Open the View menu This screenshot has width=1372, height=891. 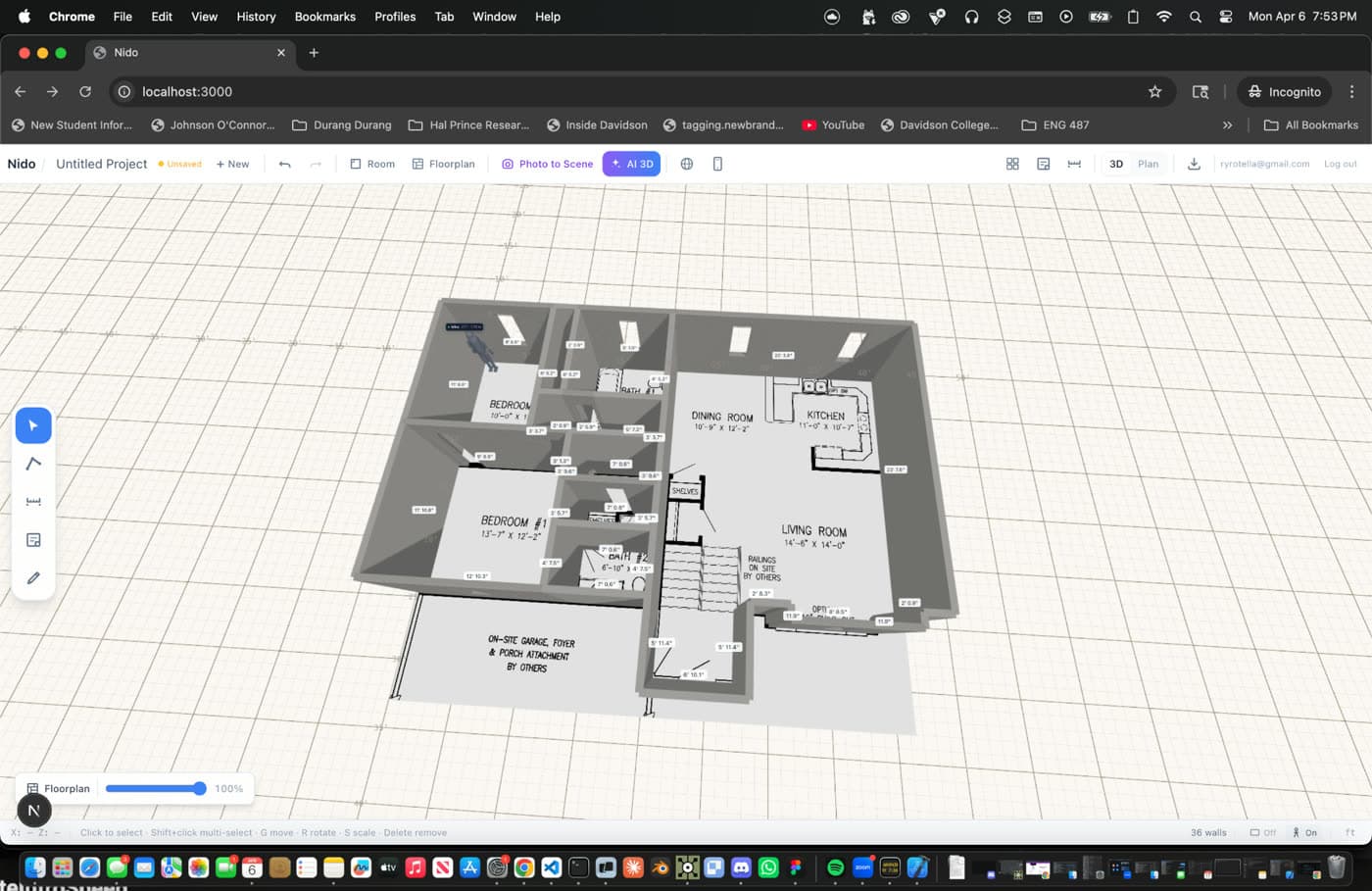point(204,17)
